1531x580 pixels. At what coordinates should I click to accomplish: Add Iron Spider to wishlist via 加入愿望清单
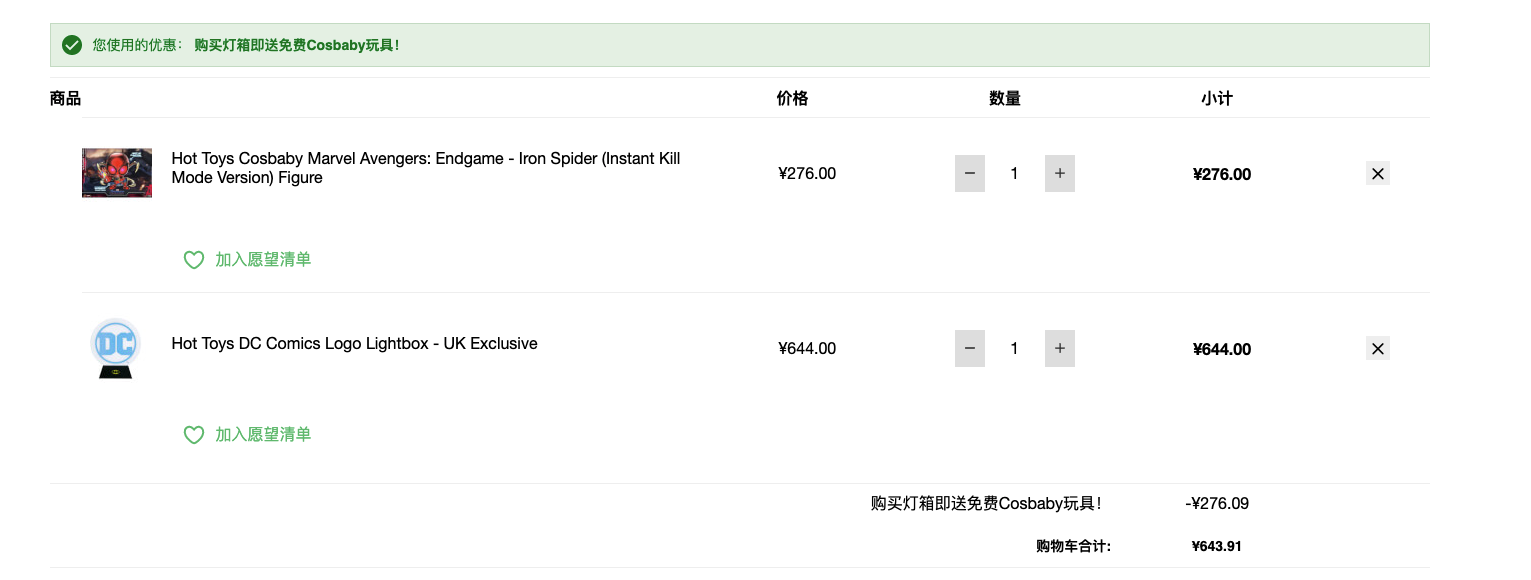pyautogui.click(x=263, y=260)
